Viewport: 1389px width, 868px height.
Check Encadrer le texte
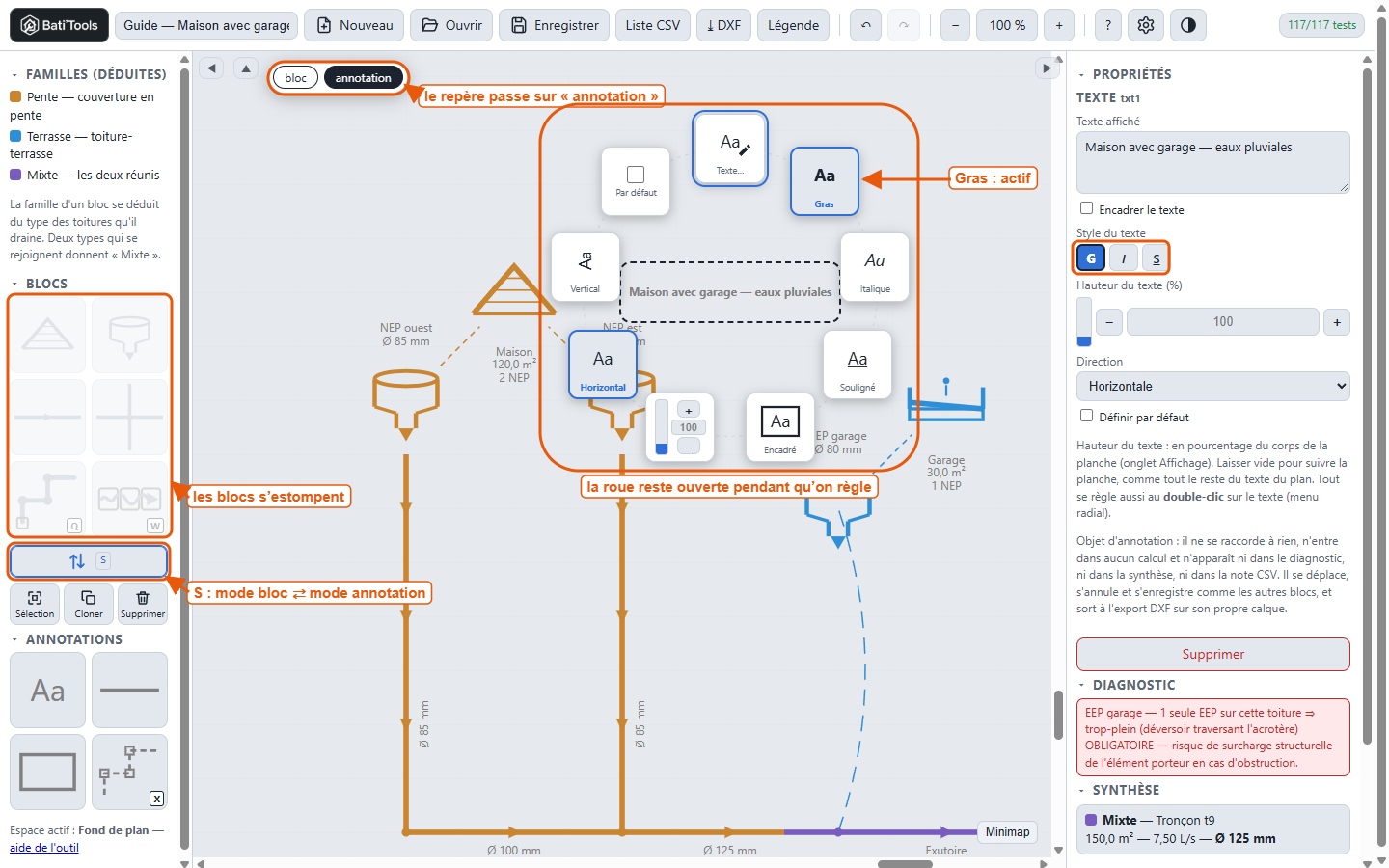click(1087, 208)
